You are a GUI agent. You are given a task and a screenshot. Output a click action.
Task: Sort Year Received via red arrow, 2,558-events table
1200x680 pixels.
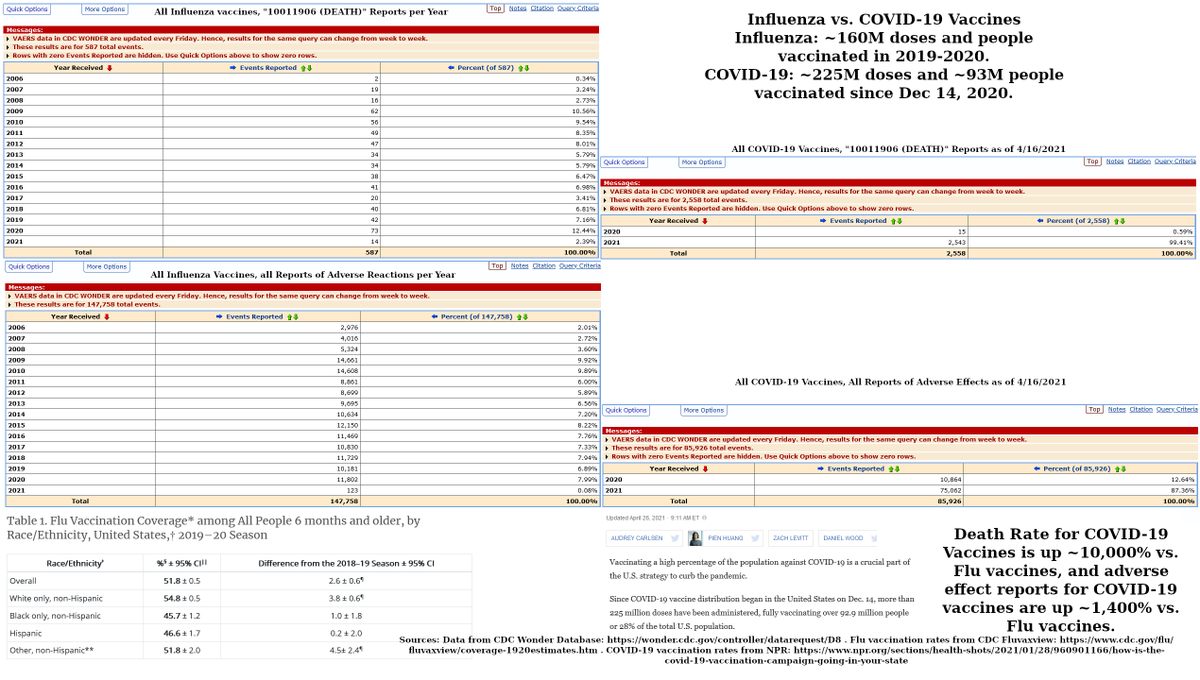[706, 221]
